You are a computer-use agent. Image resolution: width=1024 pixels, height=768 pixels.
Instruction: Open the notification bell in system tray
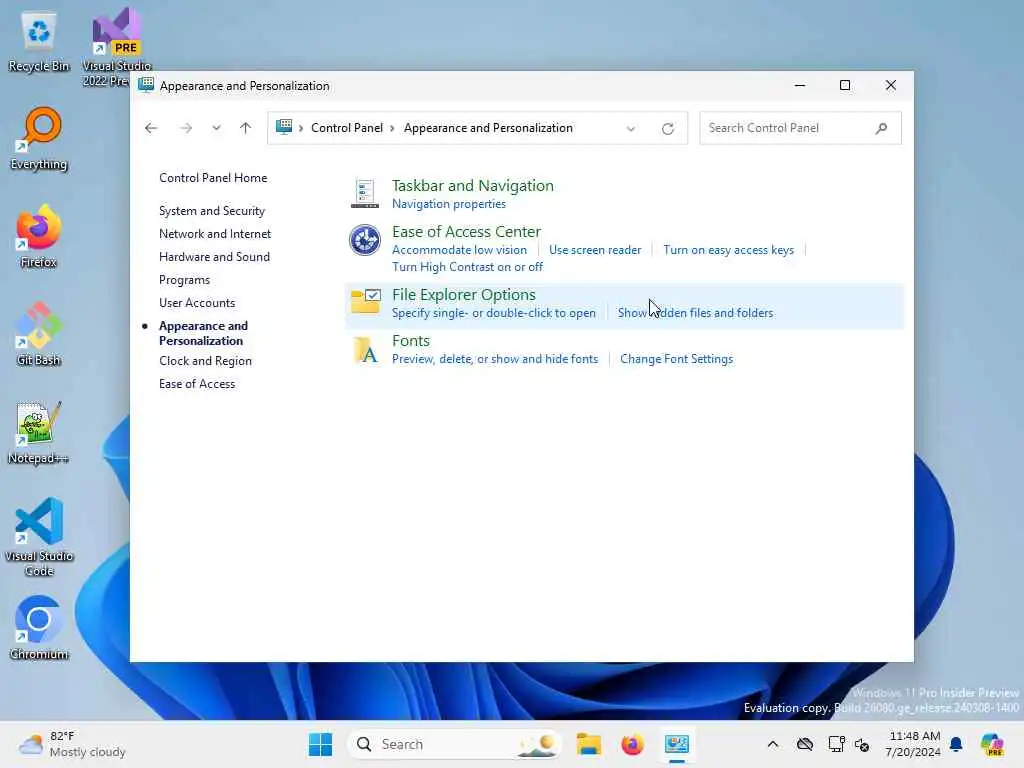(x=956, y=744)
